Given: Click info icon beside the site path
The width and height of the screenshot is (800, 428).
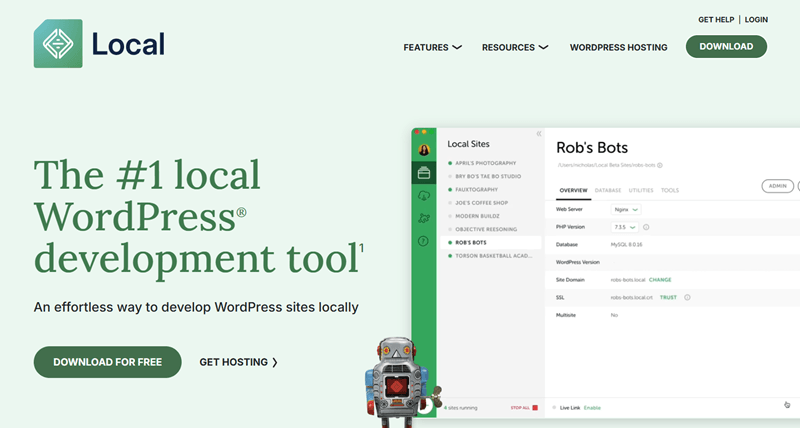Looking at the screenshot, I should point(660,165).
